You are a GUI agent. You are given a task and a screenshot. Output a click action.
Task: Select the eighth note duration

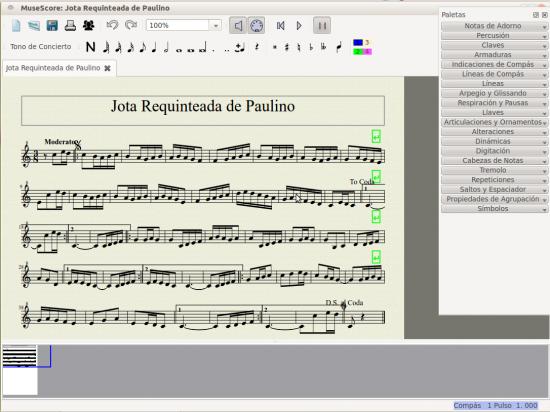pos(142,47)
